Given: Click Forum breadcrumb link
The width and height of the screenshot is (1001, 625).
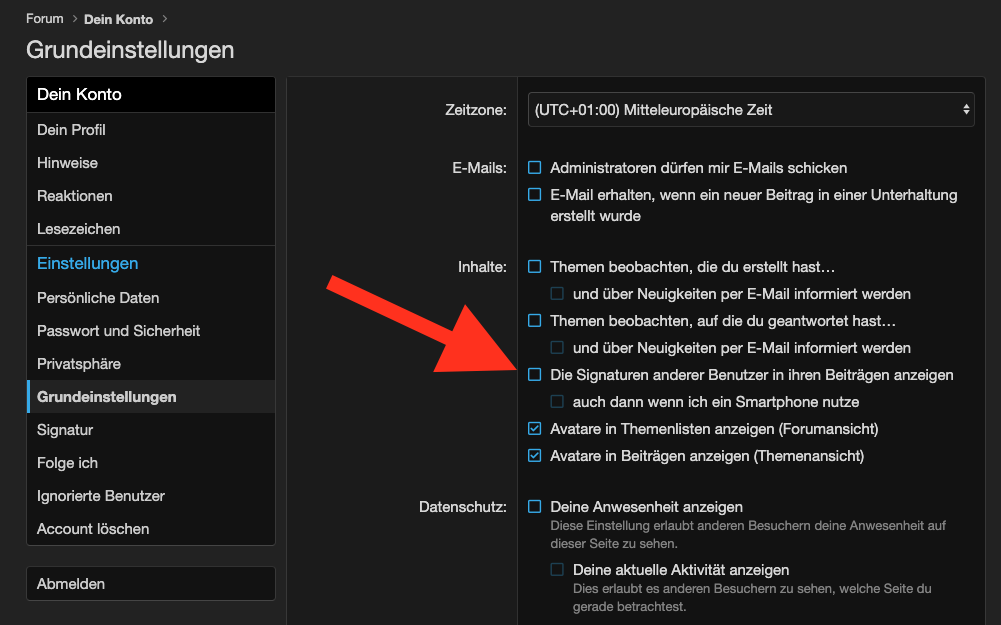Looking at the screenshot, I should pyautogui.click(x=45, y=19).
